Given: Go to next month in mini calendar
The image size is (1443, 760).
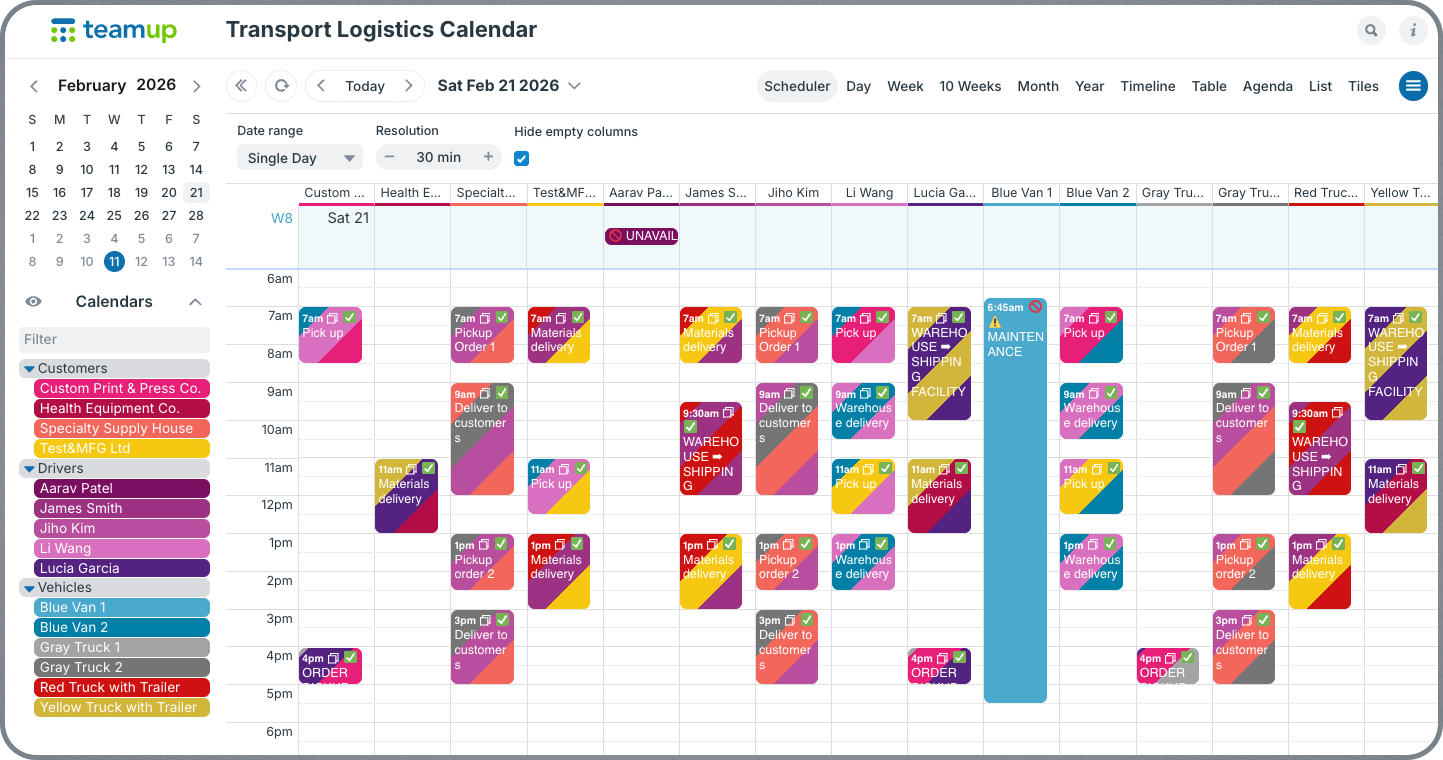Looking at the screenshot, I should coord(196,86).
